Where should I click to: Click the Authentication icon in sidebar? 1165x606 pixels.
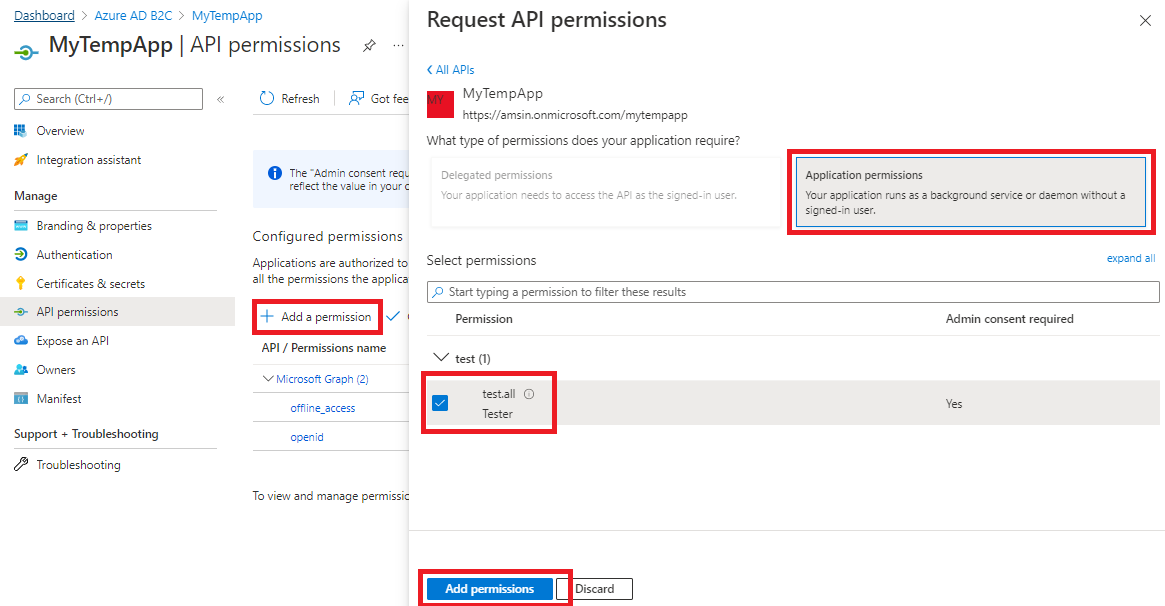click(20, 255)
